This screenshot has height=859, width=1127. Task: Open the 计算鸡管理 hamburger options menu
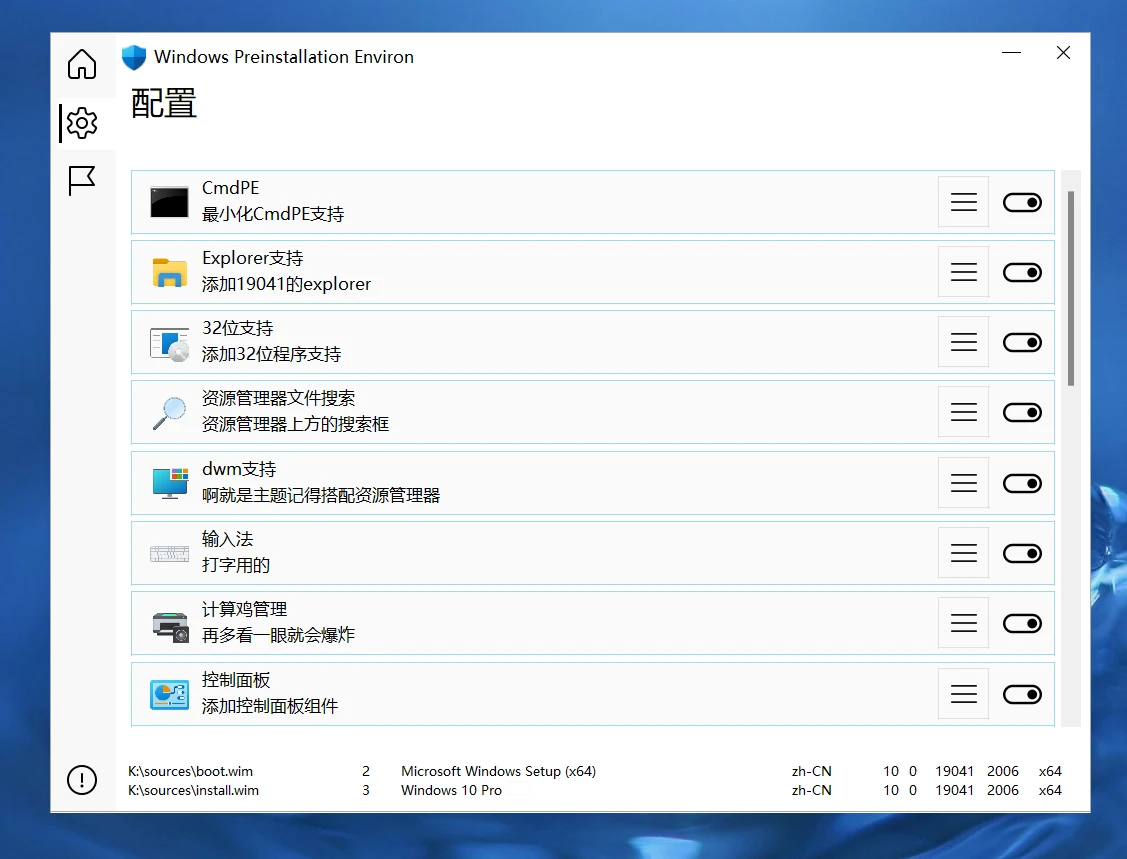coord(963,623)
